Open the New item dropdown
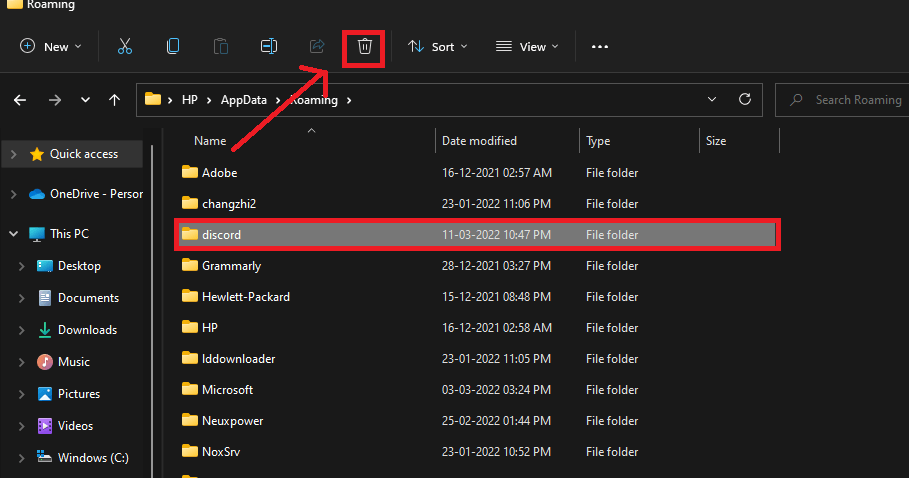Image resolution: width=909 pixels, height=478 pixels. tap(51, 46)
